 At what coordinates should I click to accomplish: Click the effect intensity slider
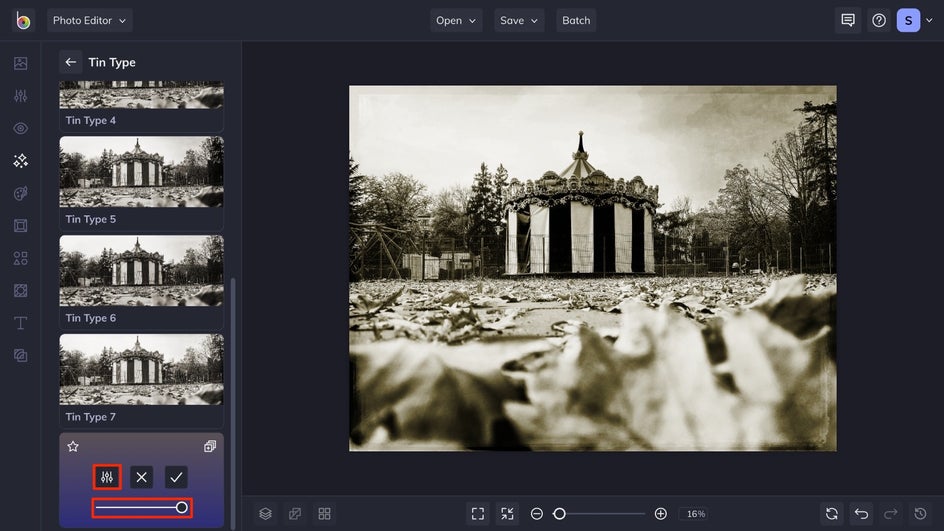point(141,508)
